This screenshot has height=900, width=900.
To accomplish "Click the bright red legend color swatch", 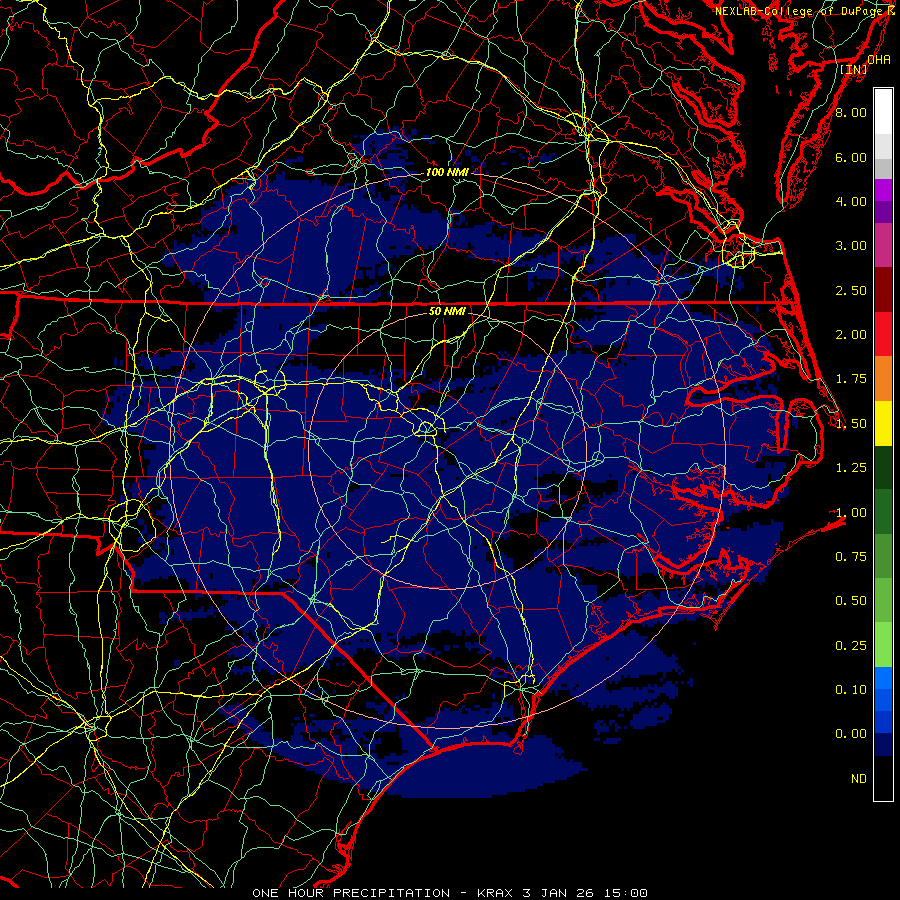I will (x=883, y=334).
